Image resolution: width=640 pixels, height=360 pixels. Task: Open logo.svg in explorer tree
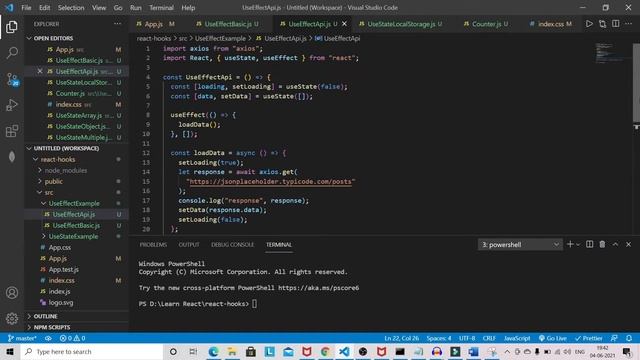(61, 302)
